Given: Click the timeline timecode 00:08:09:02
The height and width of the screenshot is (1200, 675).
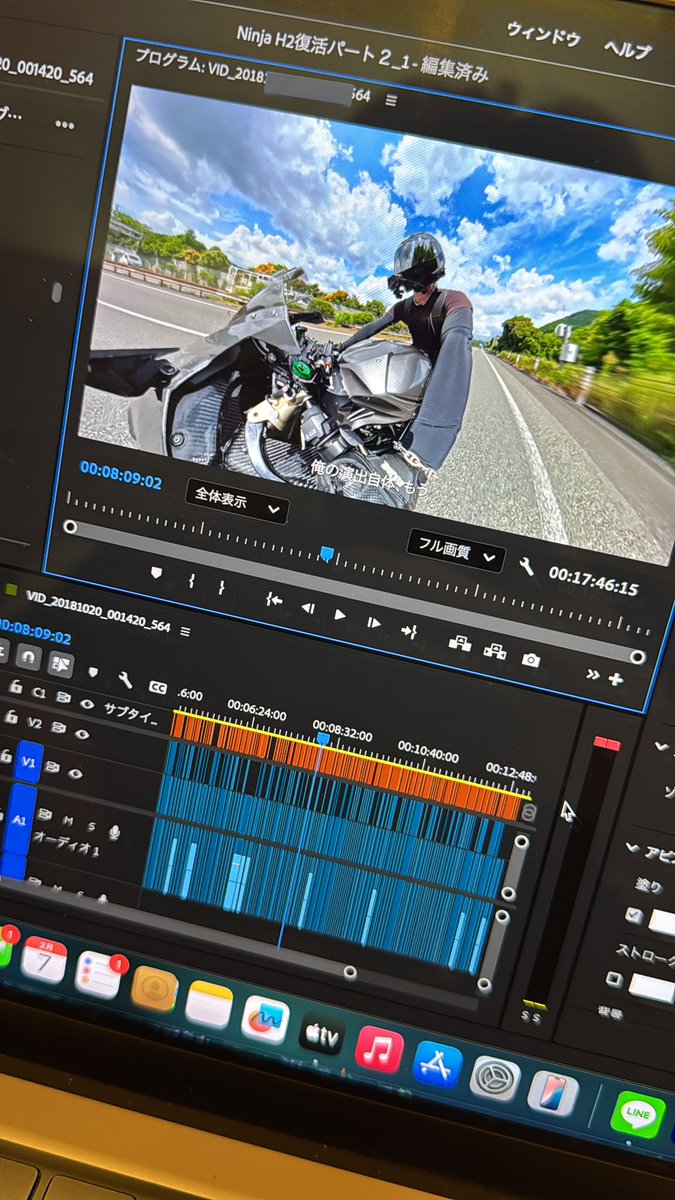Looking at the screenshot, I should point(33,632).
